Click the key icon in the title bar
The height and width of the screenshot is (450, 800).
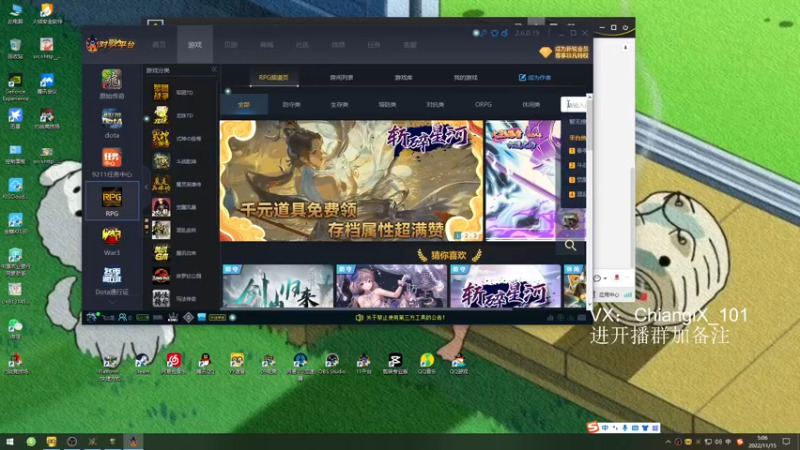click(484, 33)
